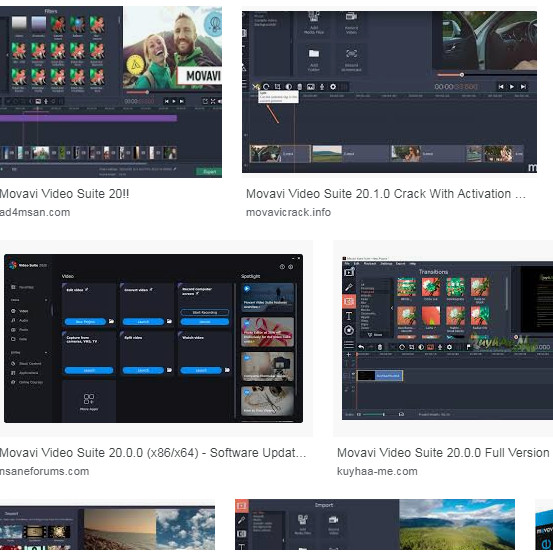The width and height of the screenshot is (553, 553).
Task: Click skip-to-end control in movavicrack.info image
Action: (523, 87)
